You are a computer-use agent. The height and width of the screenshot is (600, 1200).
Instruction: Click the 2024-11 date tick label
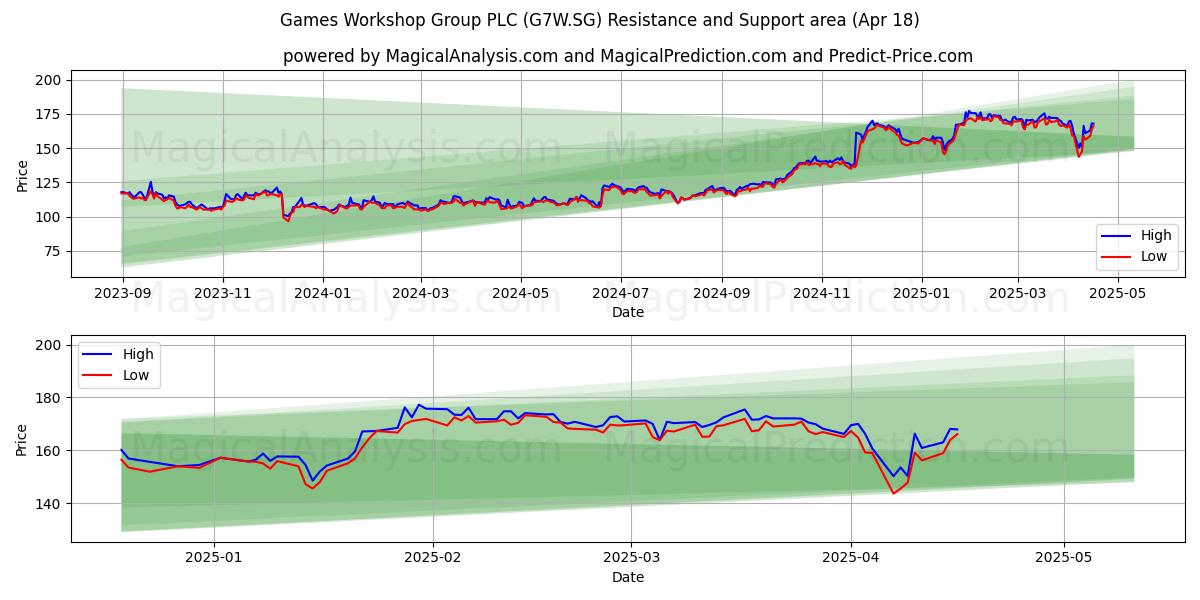(822, 293)
